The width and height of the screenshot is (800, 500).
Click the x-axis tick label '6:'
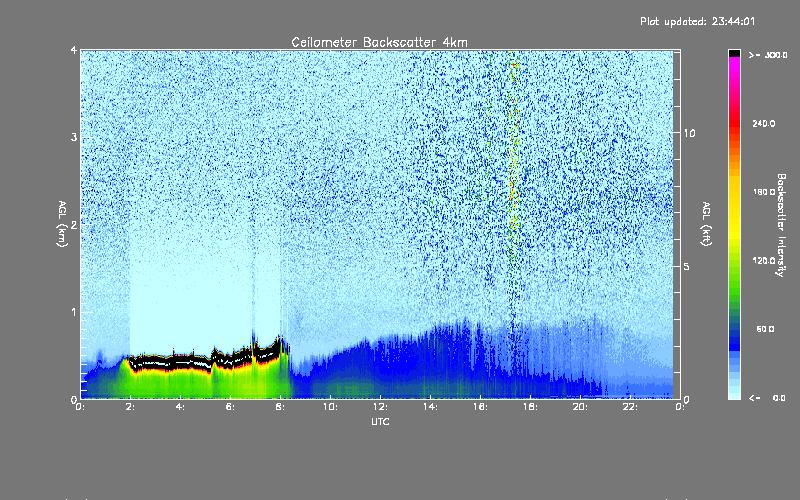231,407
